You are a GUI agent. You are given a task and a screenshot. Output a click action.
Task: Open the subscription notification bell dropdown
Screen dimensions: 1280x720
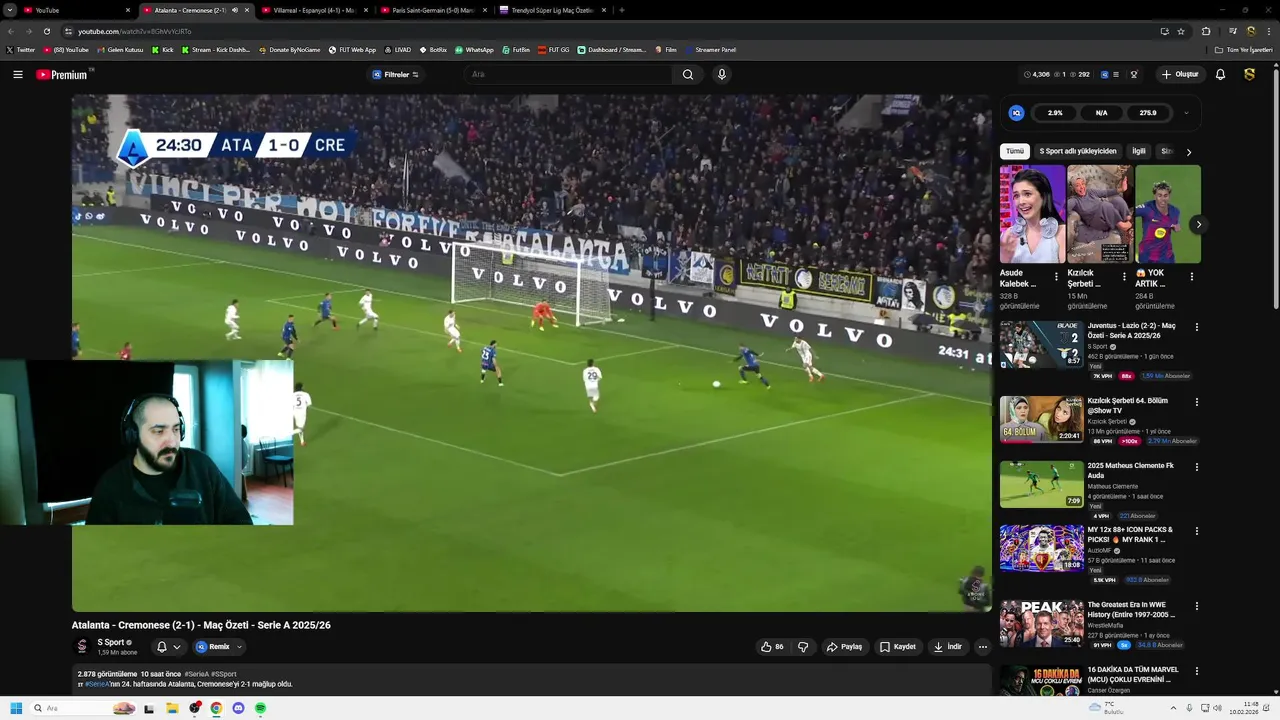(x=168, y=647)
